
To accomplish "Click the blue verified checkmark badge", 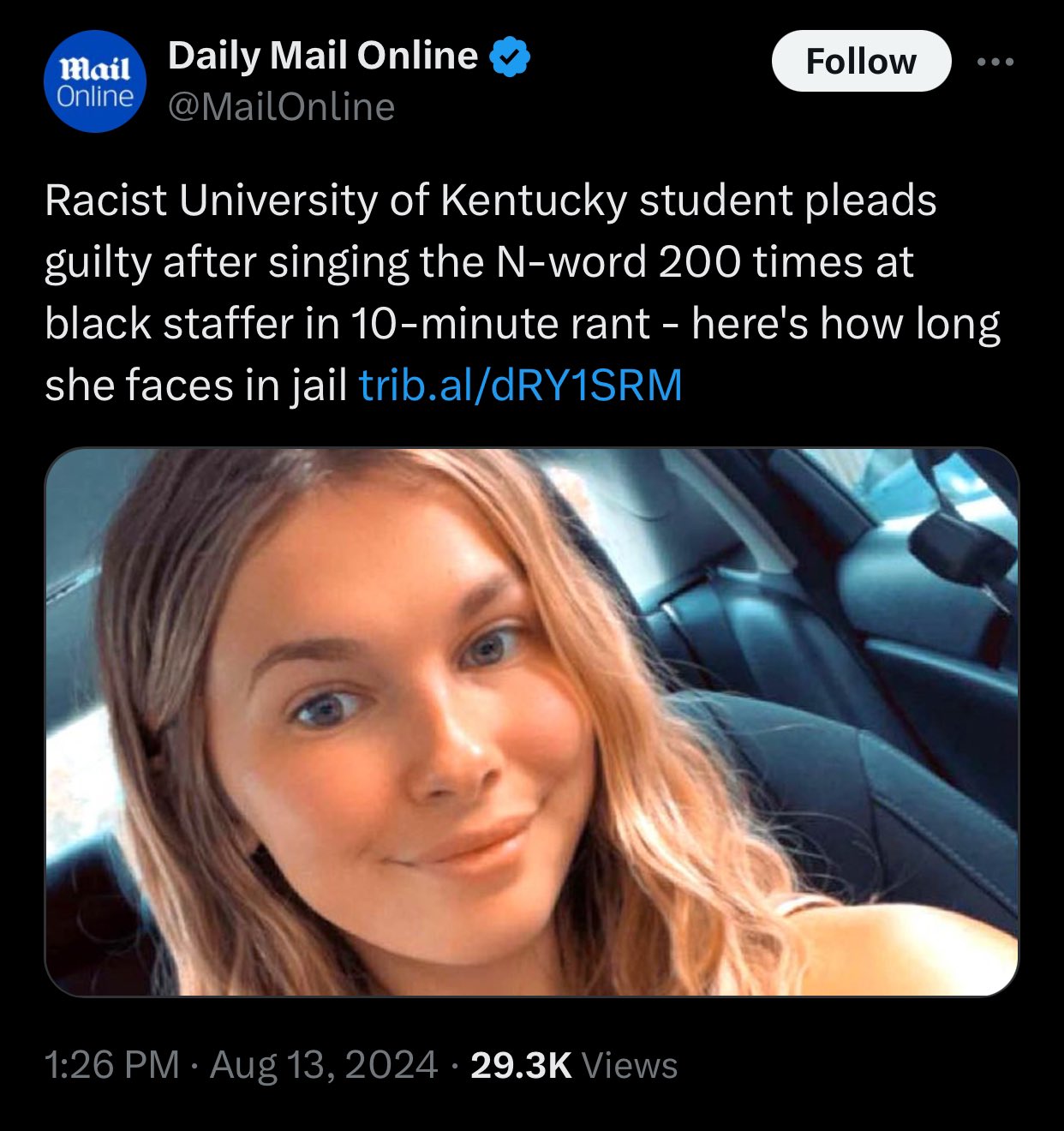I will point(511,57).
